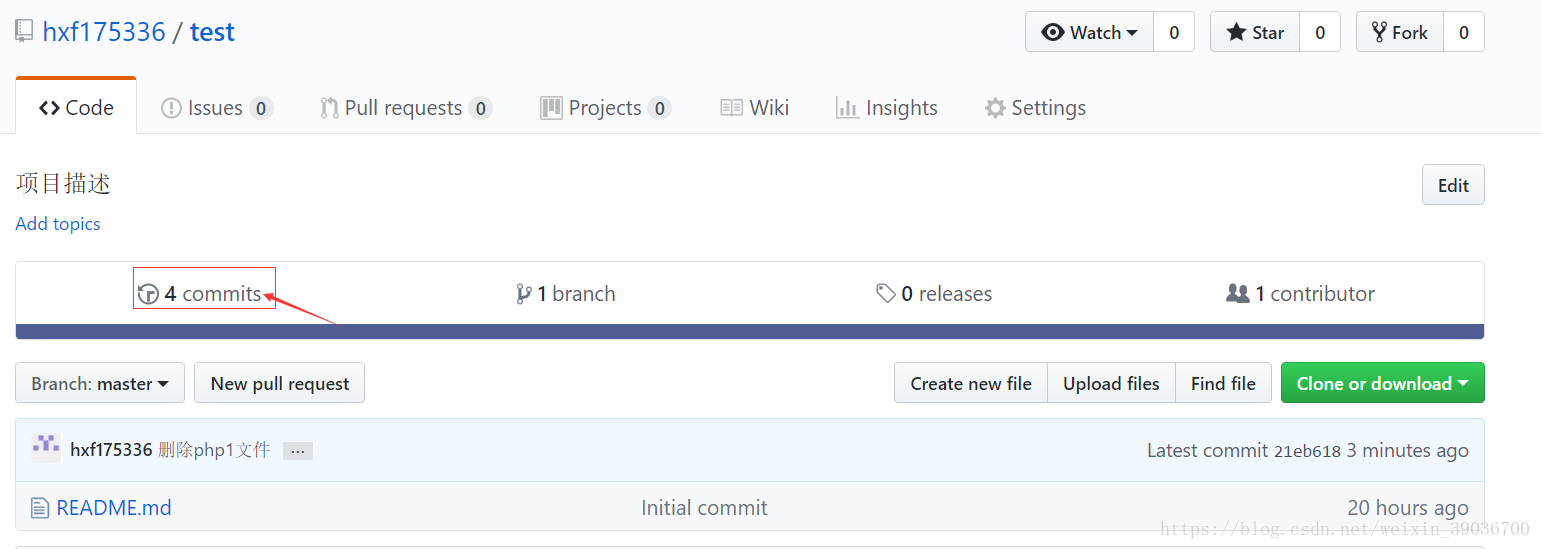1541x549 pixels.
Task: Open the stargazers count next to Star
Action: tap(1320, 32)
